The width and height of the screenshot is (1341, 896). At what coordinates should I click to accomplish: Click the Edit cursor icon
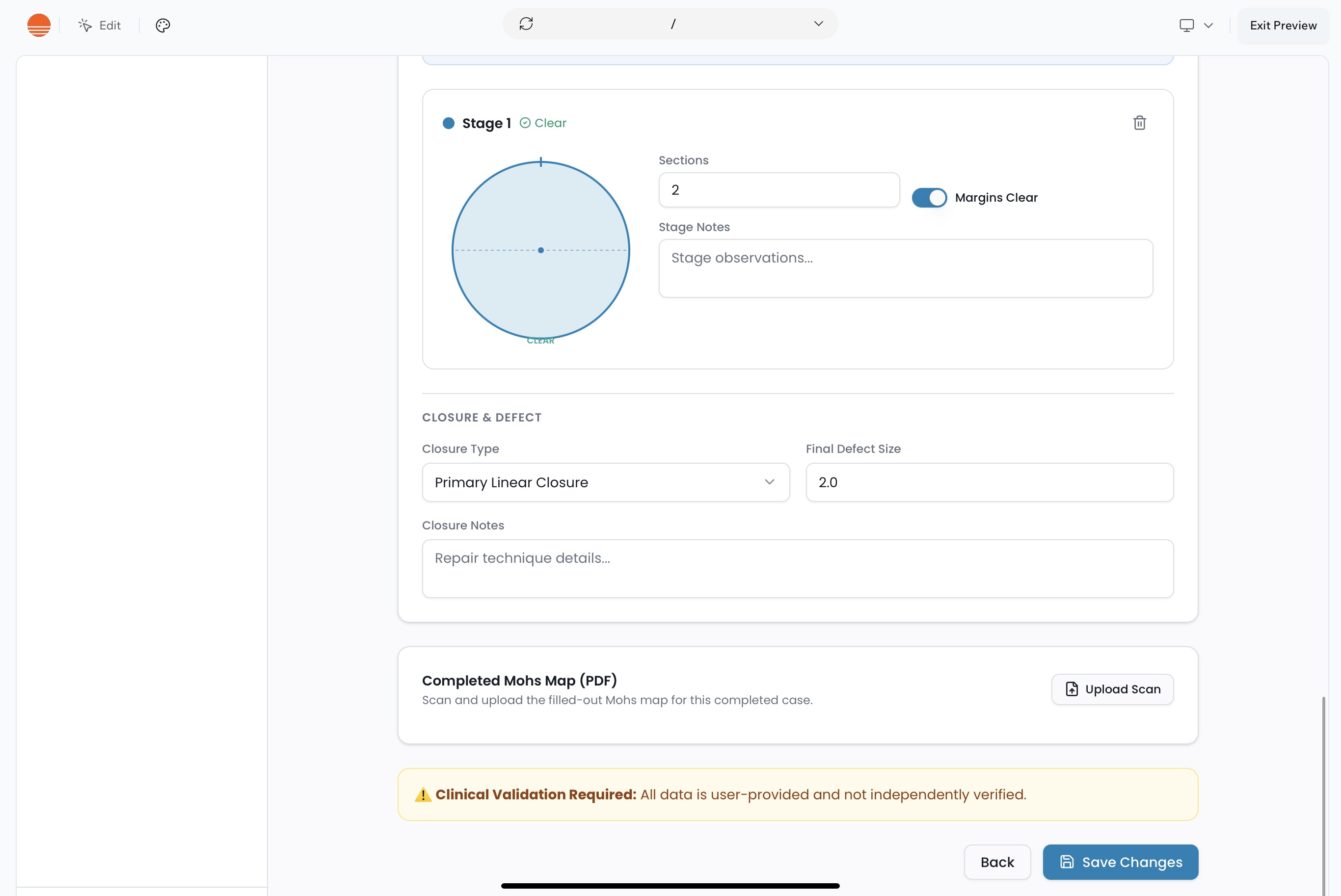[x=85, y=25]
